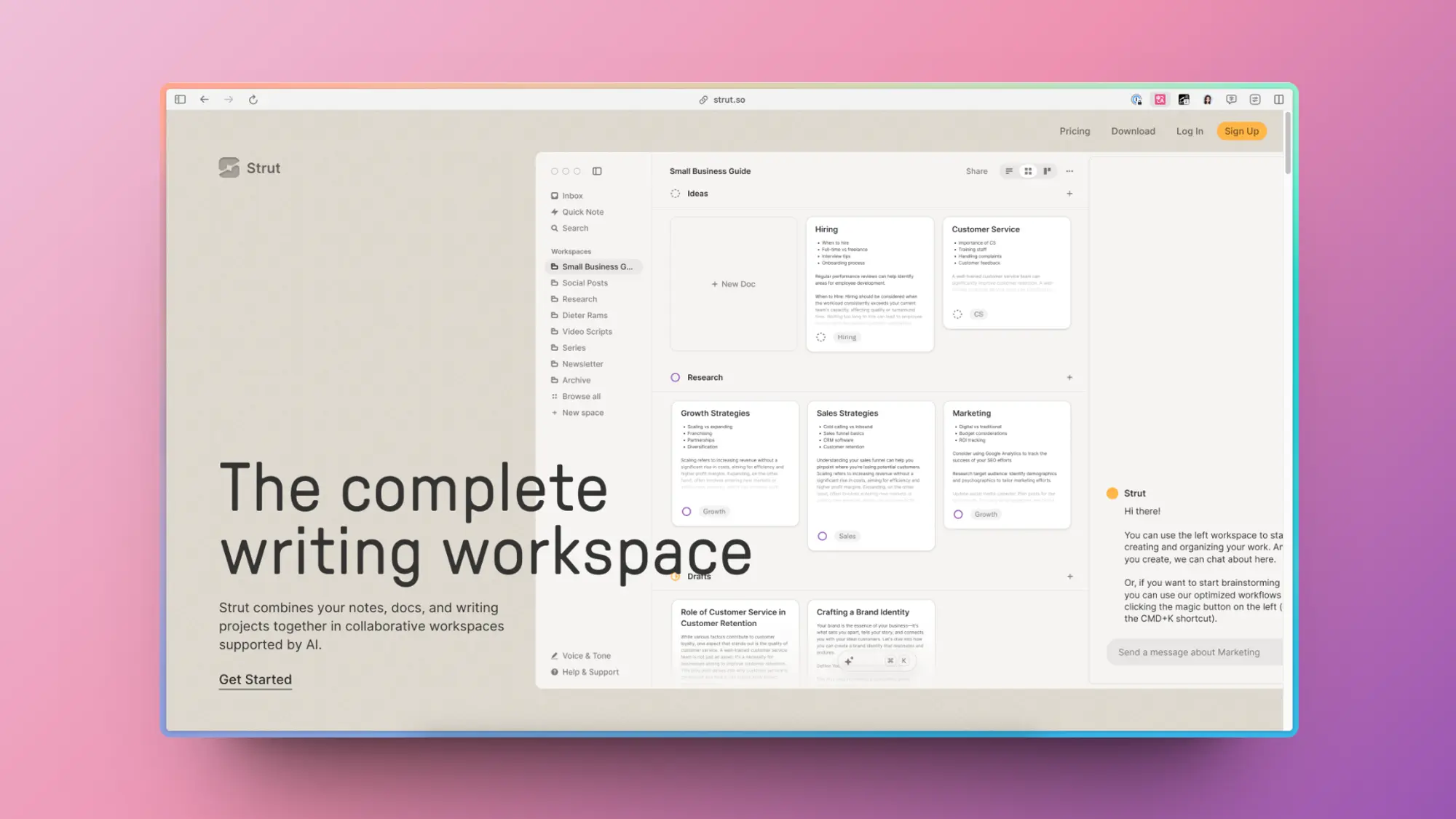Click the strut.so address bar
The image size is (1456, 819).
click(722, 100)
